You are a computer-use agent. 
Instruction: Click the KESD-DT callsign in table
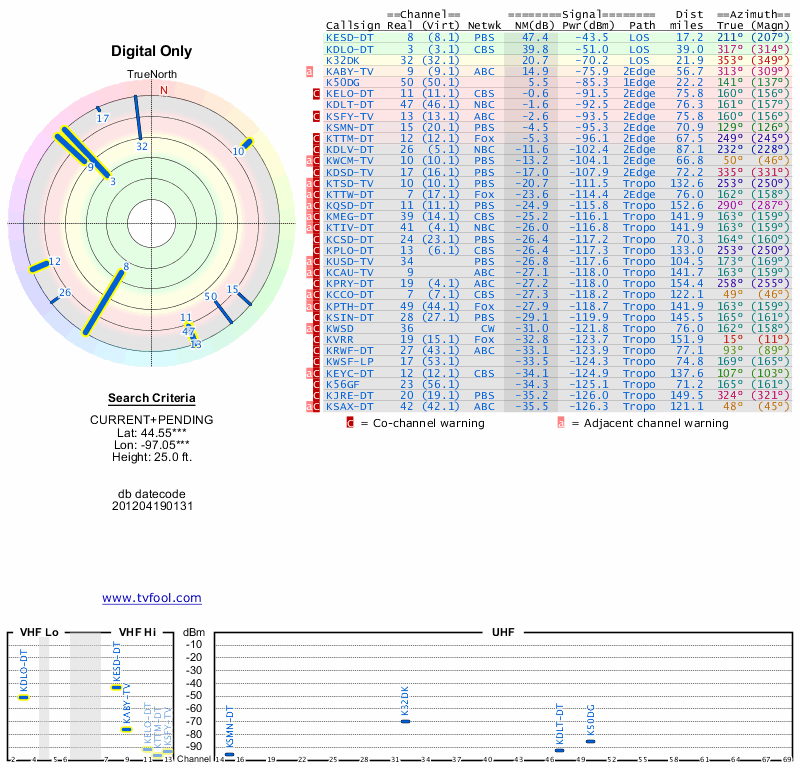point(350,37)
